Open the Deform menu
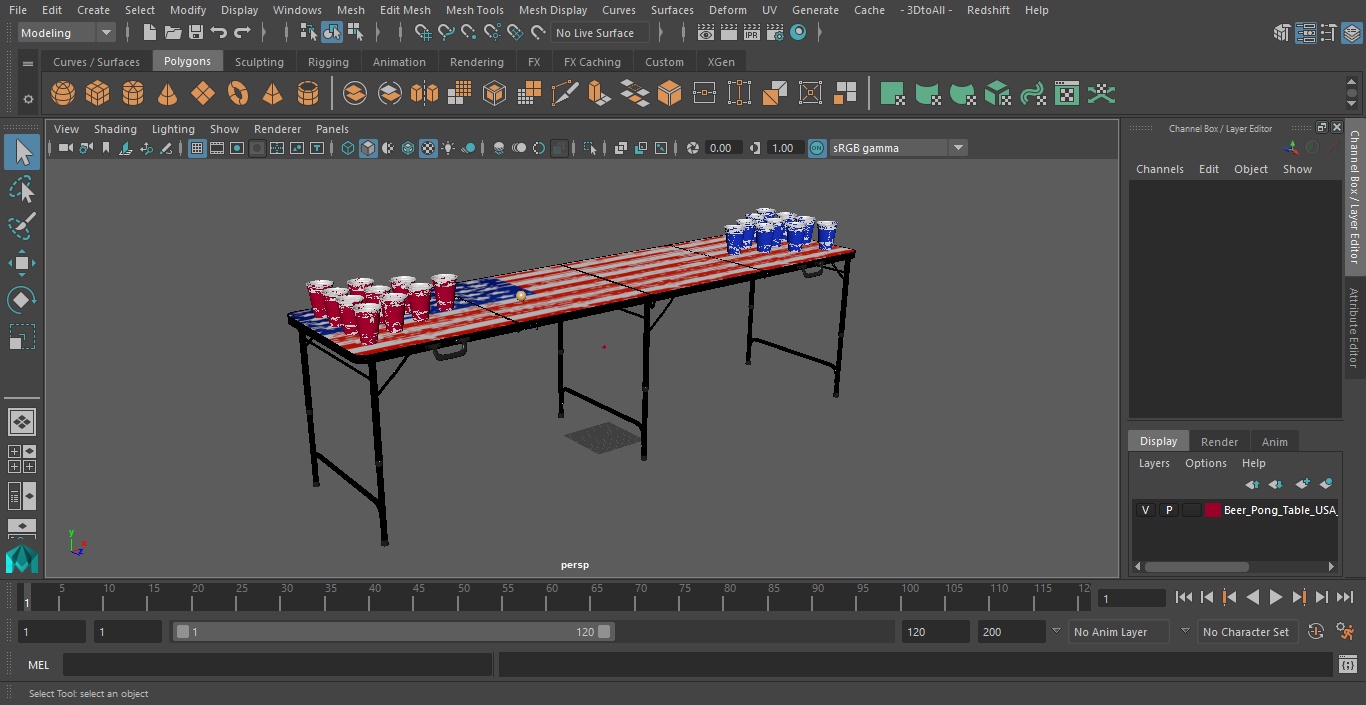This screenshot has width=1366, height=705. [727, 10]
